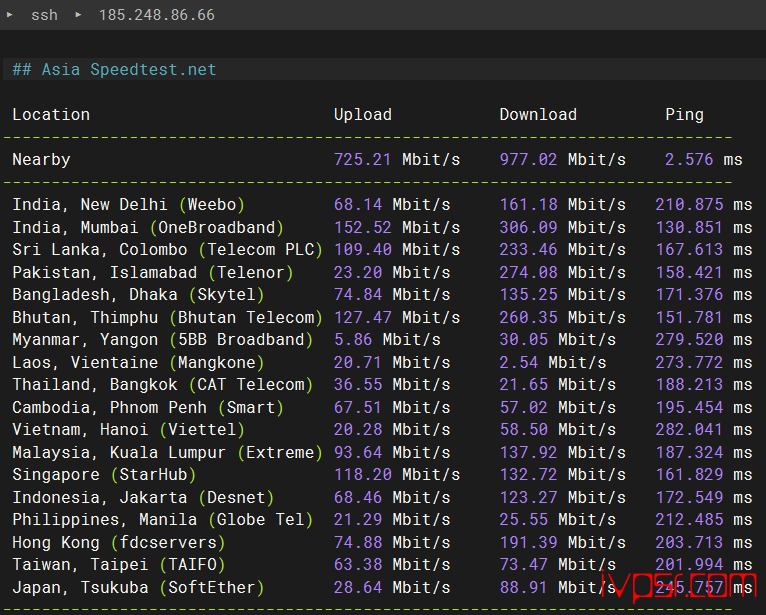Click Bangkok ping value 188.213
This screenshot has width=766, height=615.
pos(689,384)
